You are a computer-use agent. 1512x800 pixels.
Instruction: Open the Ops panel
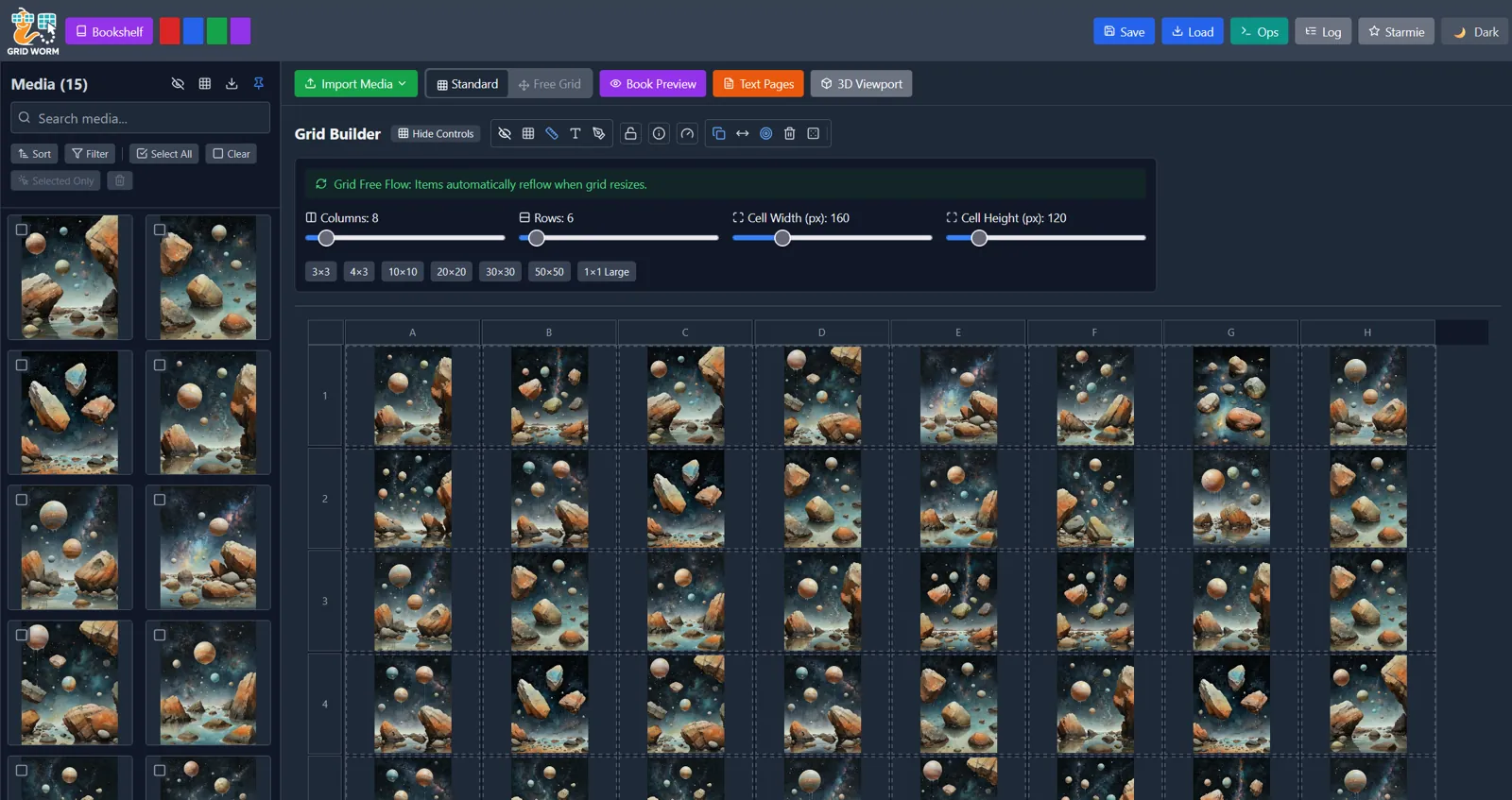(x=1259, y=31)
